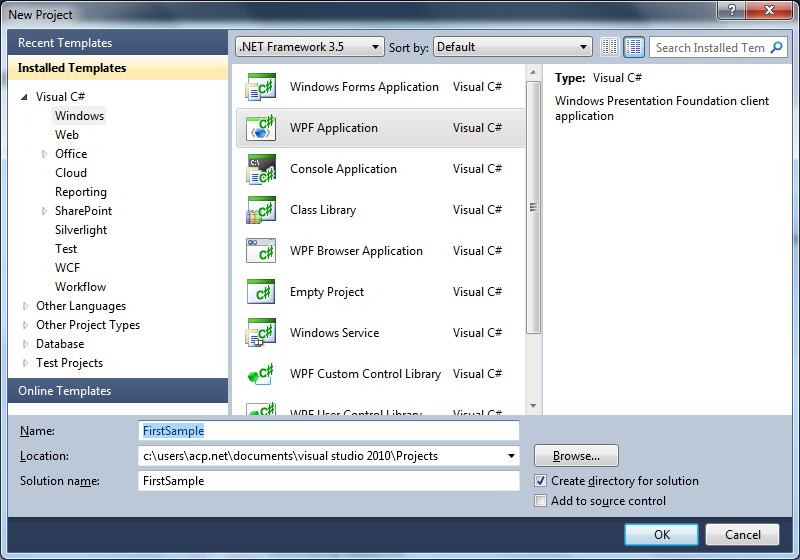Click the template list scroll down arrow

(x=533, y=406)
